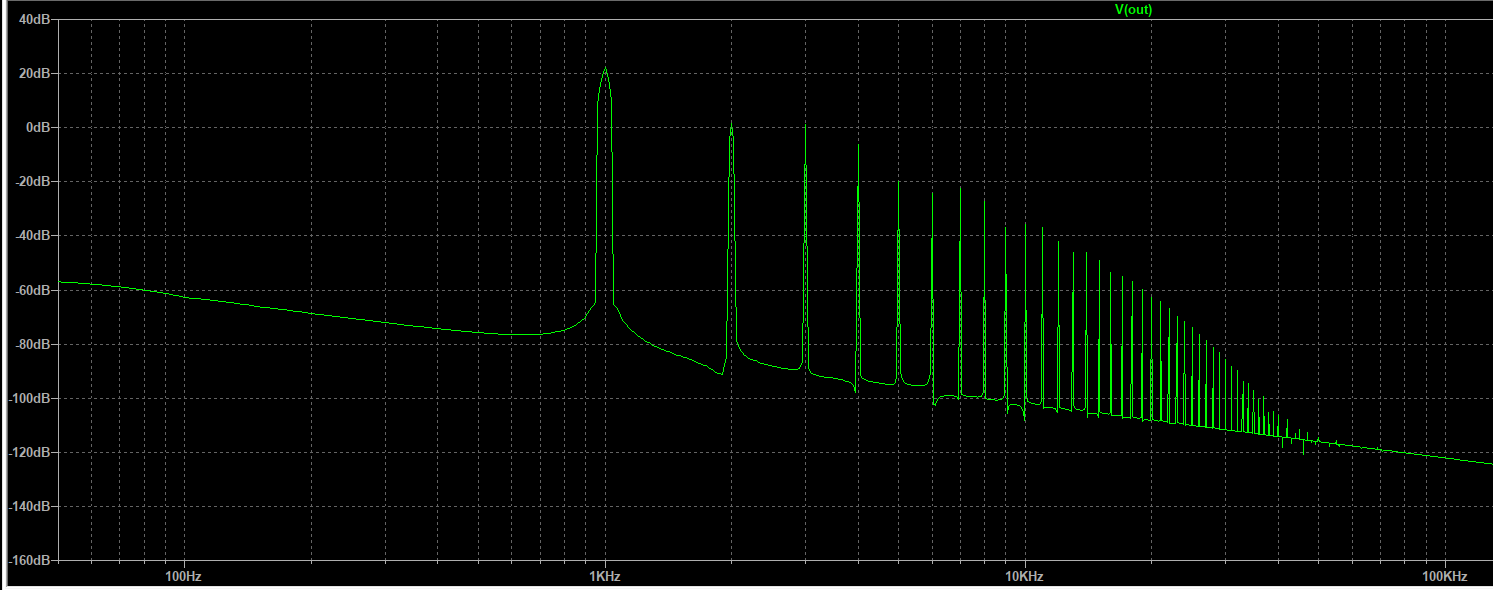
Task: Click the 0dB vertical axis label
Action: (39, 128)
